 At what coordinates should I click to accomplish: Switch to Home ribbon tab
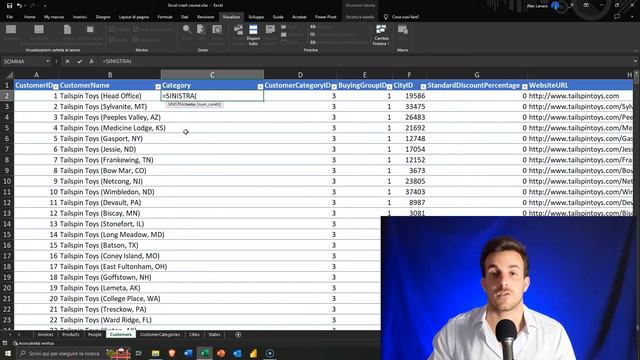pyautogui.click(x=29, y=17)
